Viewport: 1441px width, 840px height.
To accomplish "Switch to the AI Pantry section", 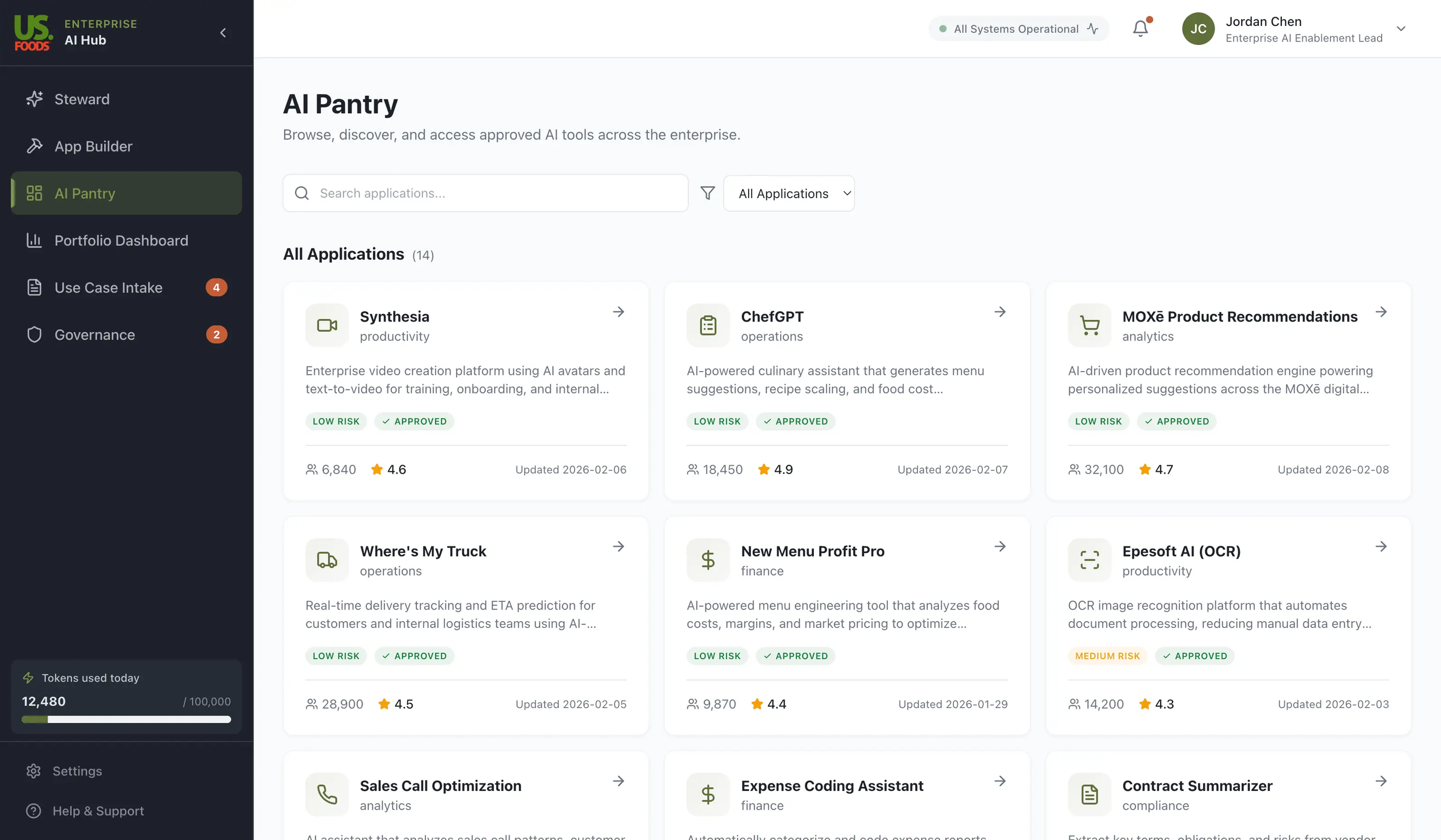I will pos(84,193).
